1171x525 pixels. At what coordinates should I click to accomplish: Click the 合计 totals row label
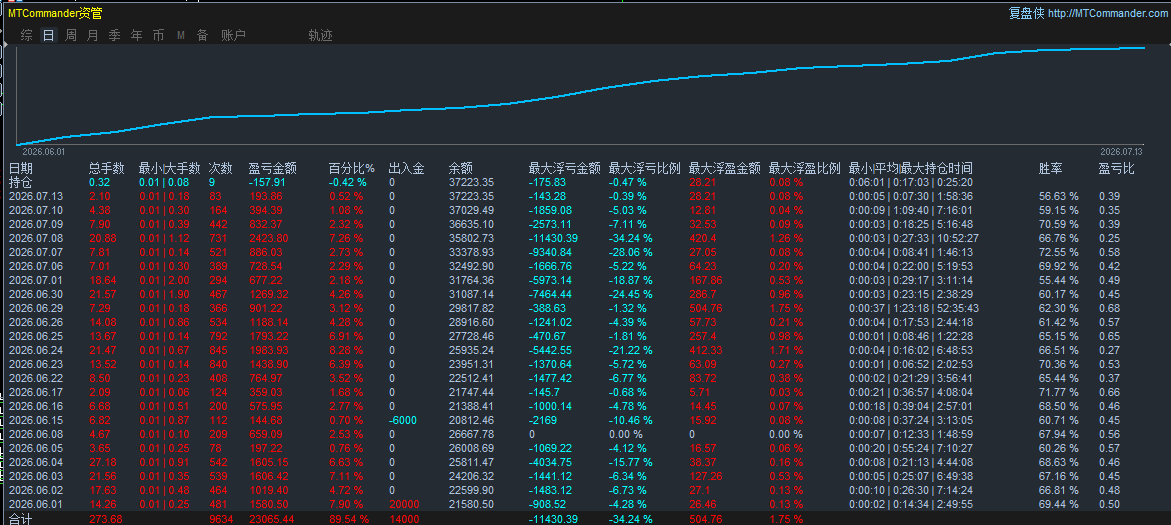click(20, 518)
